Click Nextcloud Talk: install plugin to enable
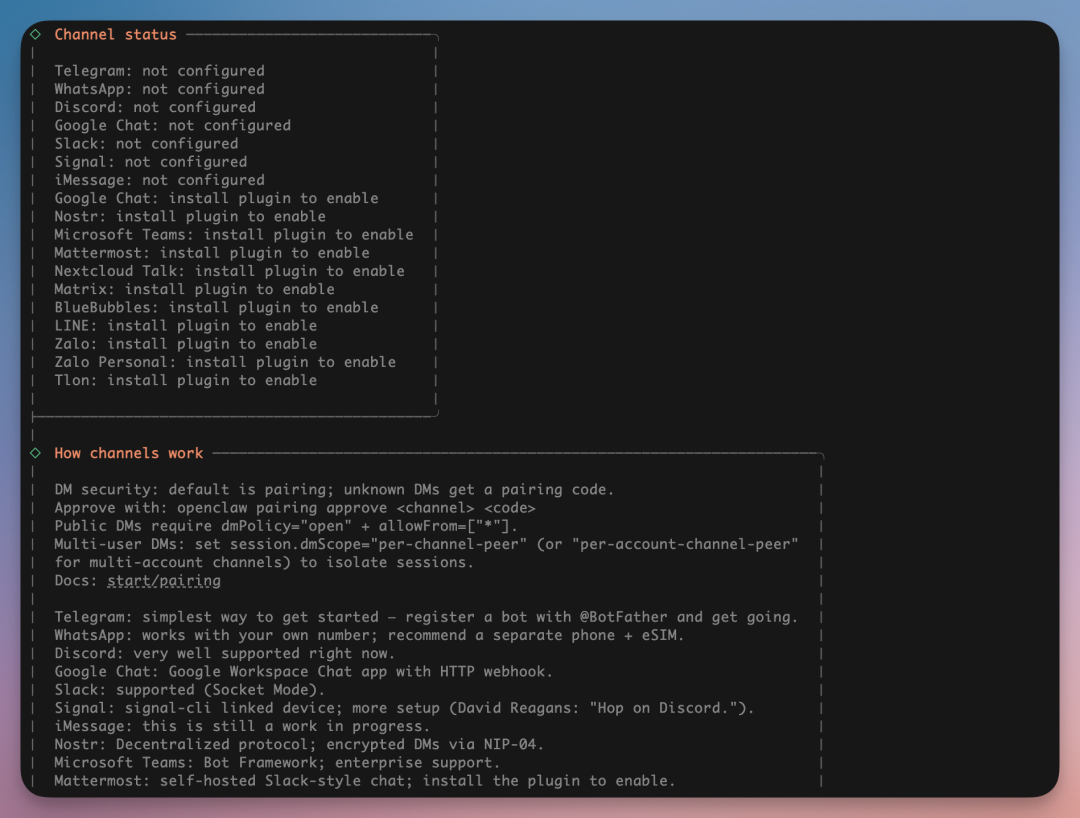1080x818 pixels. (229, 271)
